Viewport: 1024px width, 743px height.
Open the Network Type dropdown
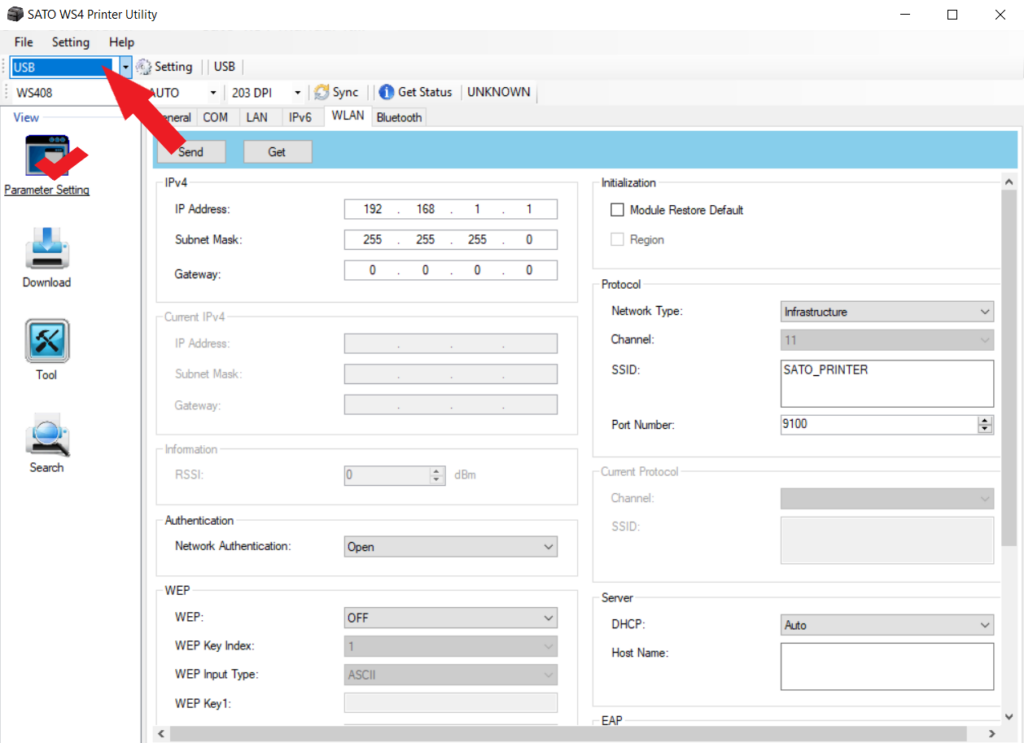tap(887, 312)
